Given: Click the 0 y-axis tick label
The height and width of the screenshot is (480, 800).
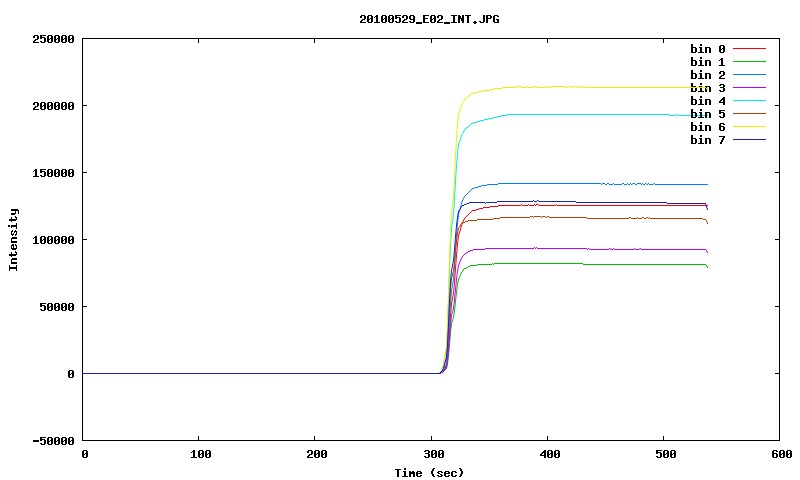Looking at the screenshot, I should click(x=71, y=374).
